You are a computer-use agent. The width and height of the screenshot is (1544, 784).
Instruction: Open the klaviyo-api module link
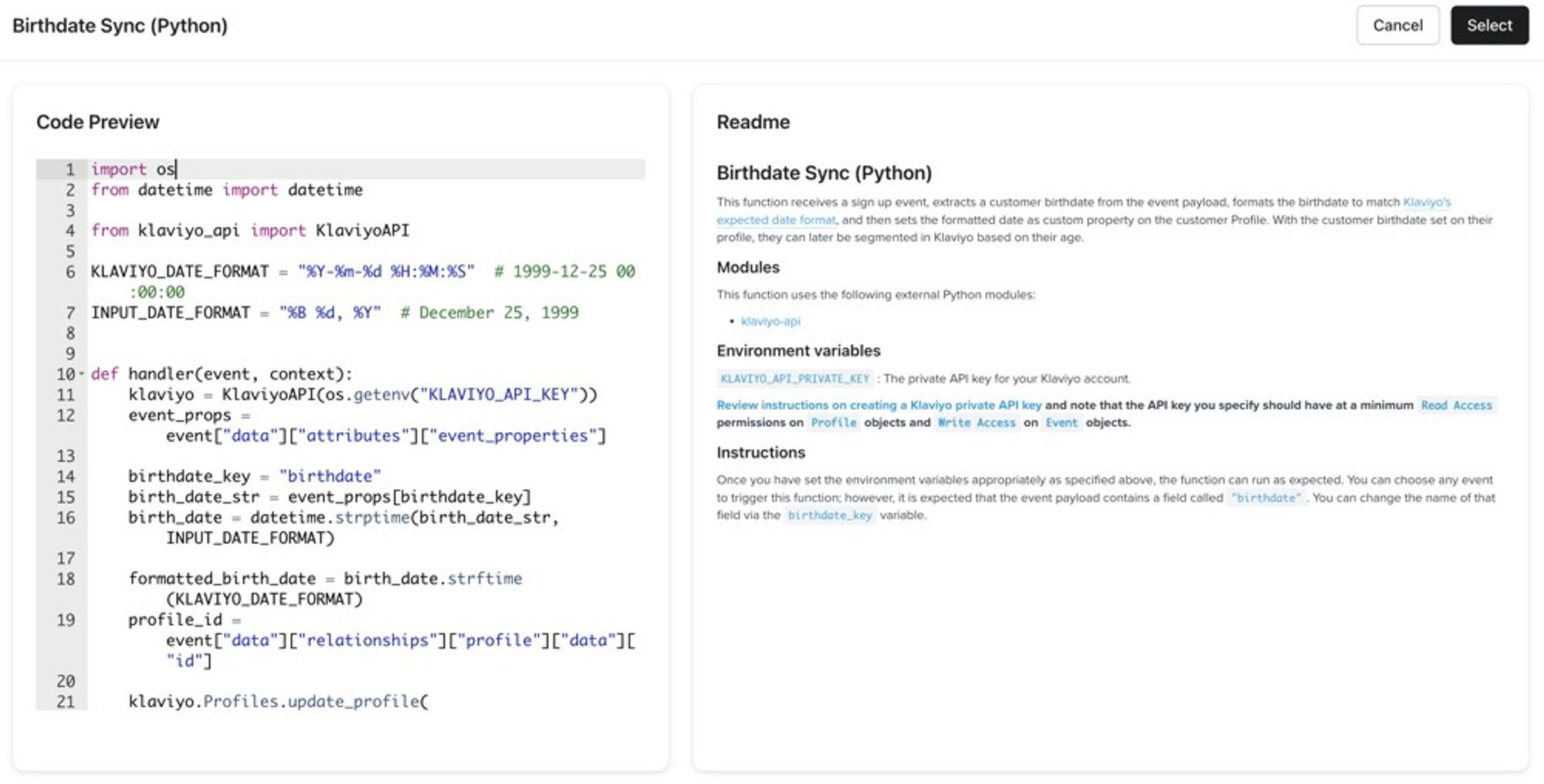coord(770,321)
